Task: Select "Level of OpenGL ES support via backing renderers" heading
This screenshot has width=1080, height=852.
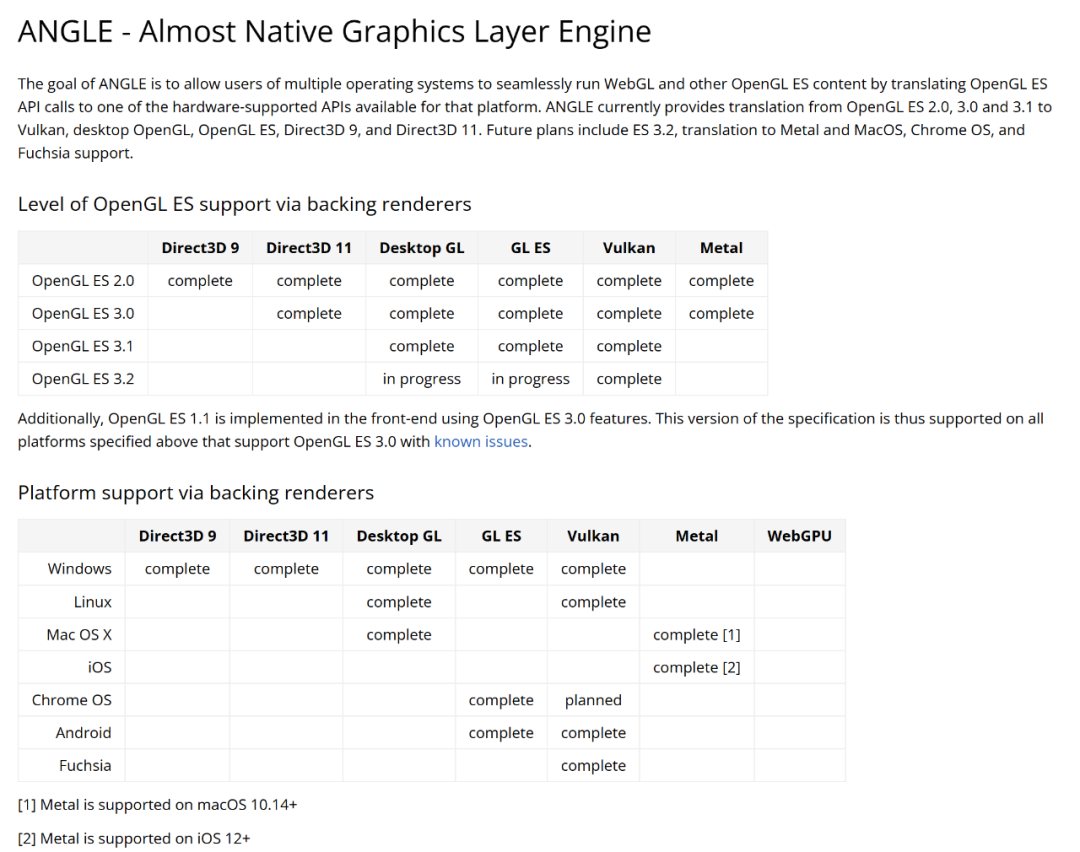Action: (x=245, y=204)
